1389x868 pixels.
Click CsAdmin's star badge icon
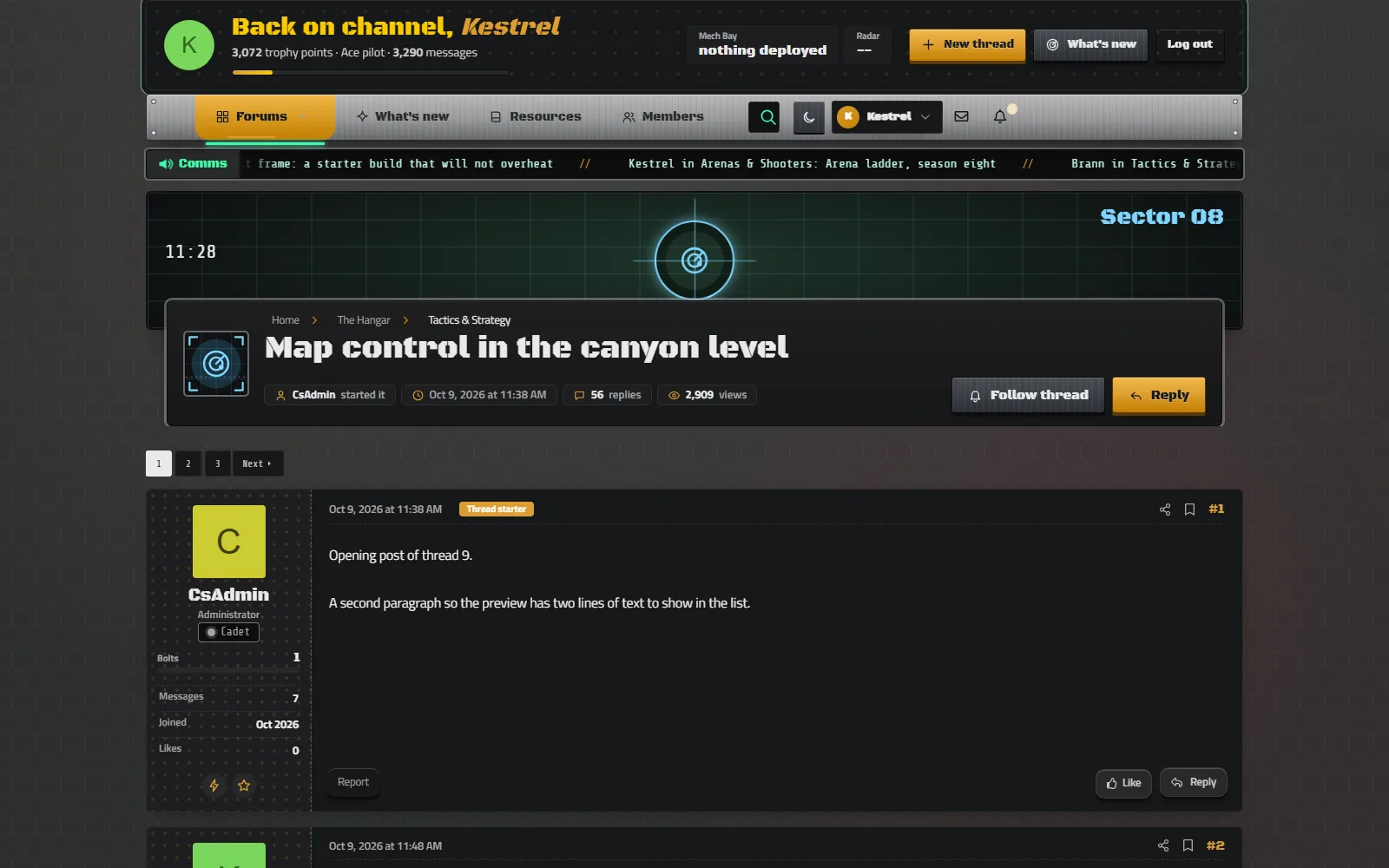244,786
